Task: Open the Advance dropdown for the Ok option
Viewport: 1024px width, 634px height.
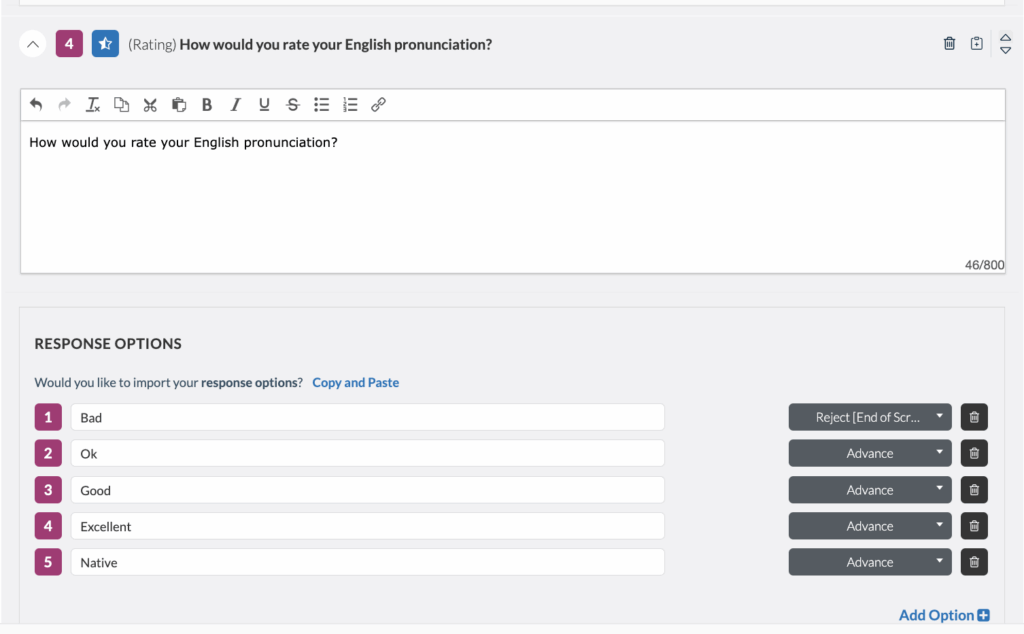Action: pos(869,453)
